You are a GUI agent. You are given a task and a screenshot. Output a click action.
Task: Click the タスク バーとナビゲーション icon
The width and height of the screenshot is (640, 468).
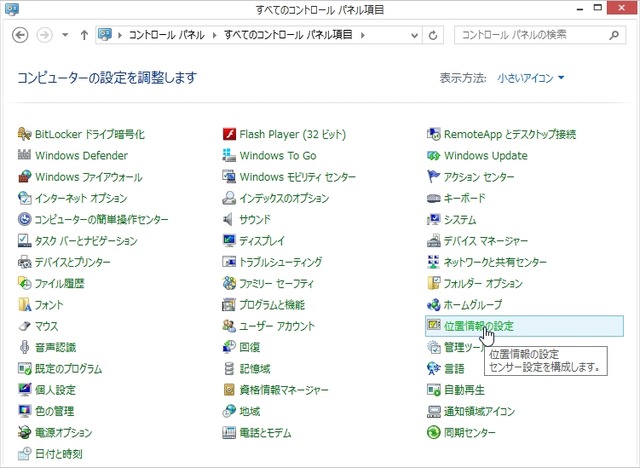24,240
